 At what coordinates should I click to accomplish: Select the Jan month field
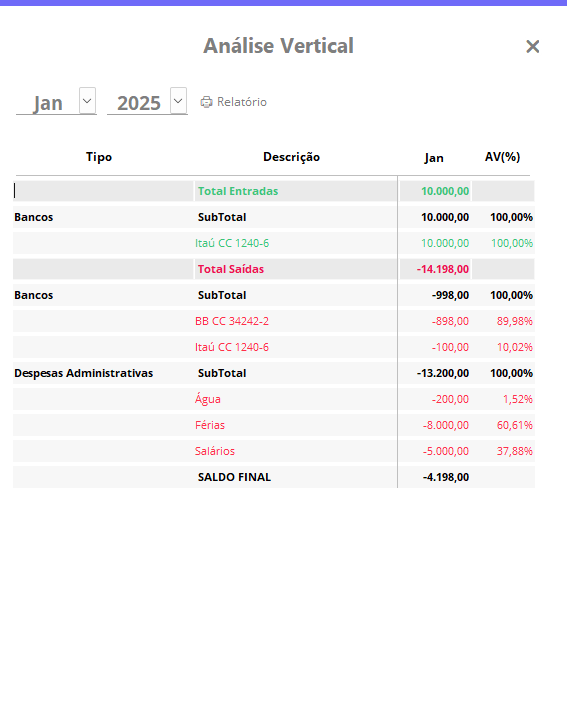tap(48, 103)
